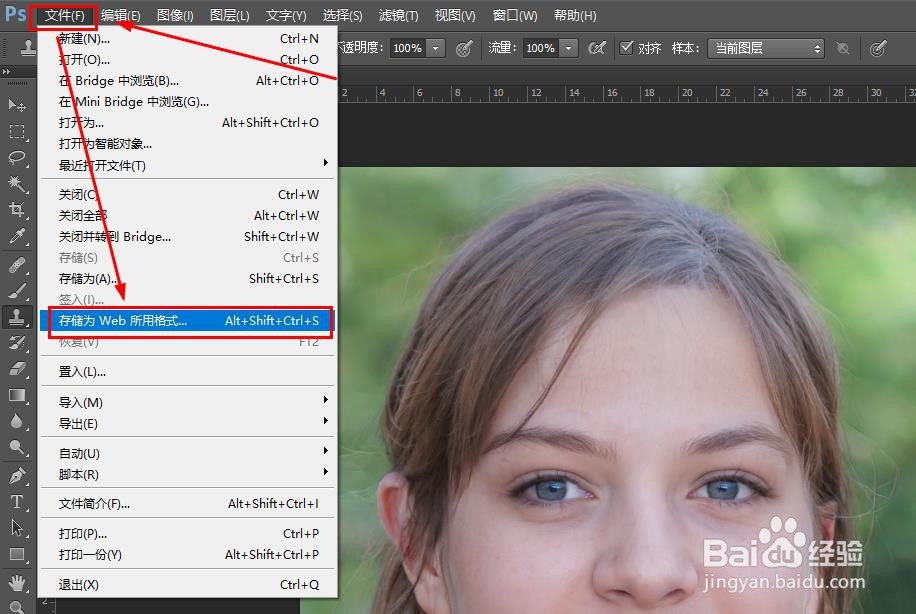Open the opacity 100% dropdown arrow

coord(435,48)
